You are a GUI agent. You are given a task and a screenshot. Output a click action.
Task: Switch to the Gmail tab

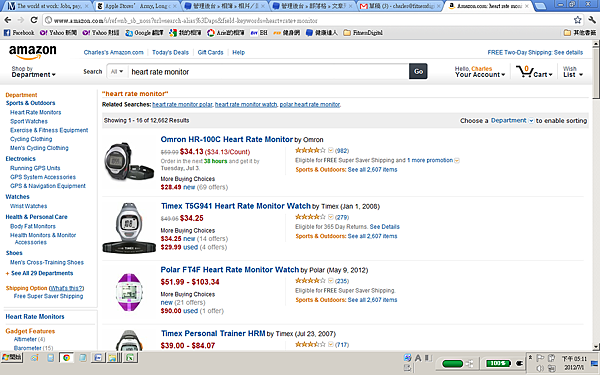click(400, 6)
